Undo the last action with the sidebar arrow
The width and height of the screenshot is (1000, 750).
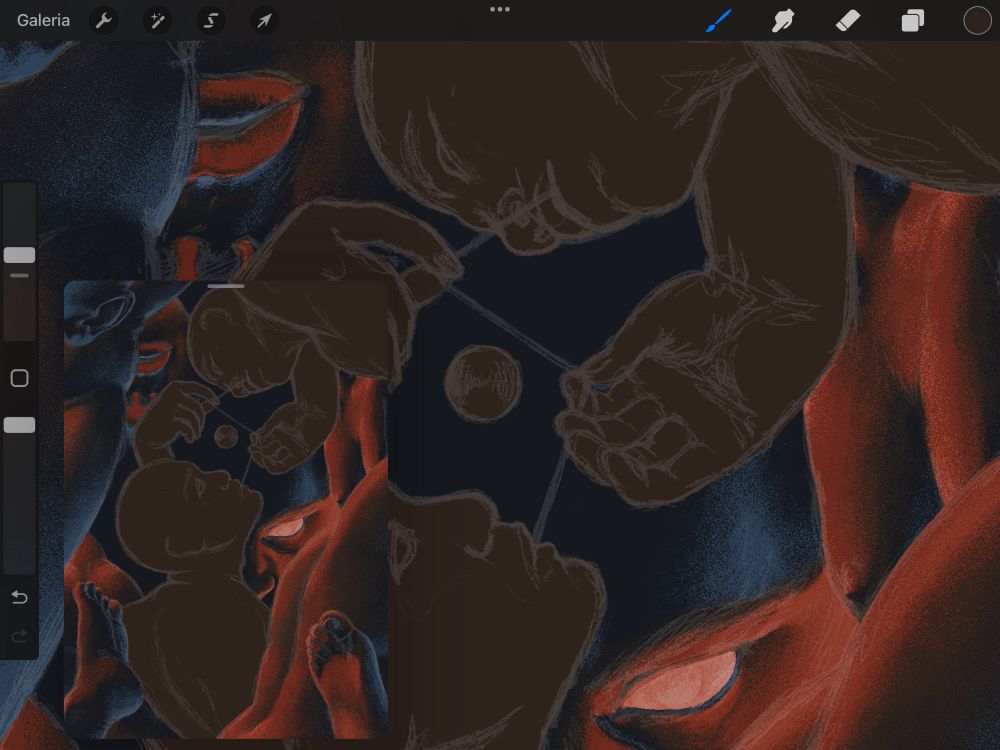click(19, 597)
